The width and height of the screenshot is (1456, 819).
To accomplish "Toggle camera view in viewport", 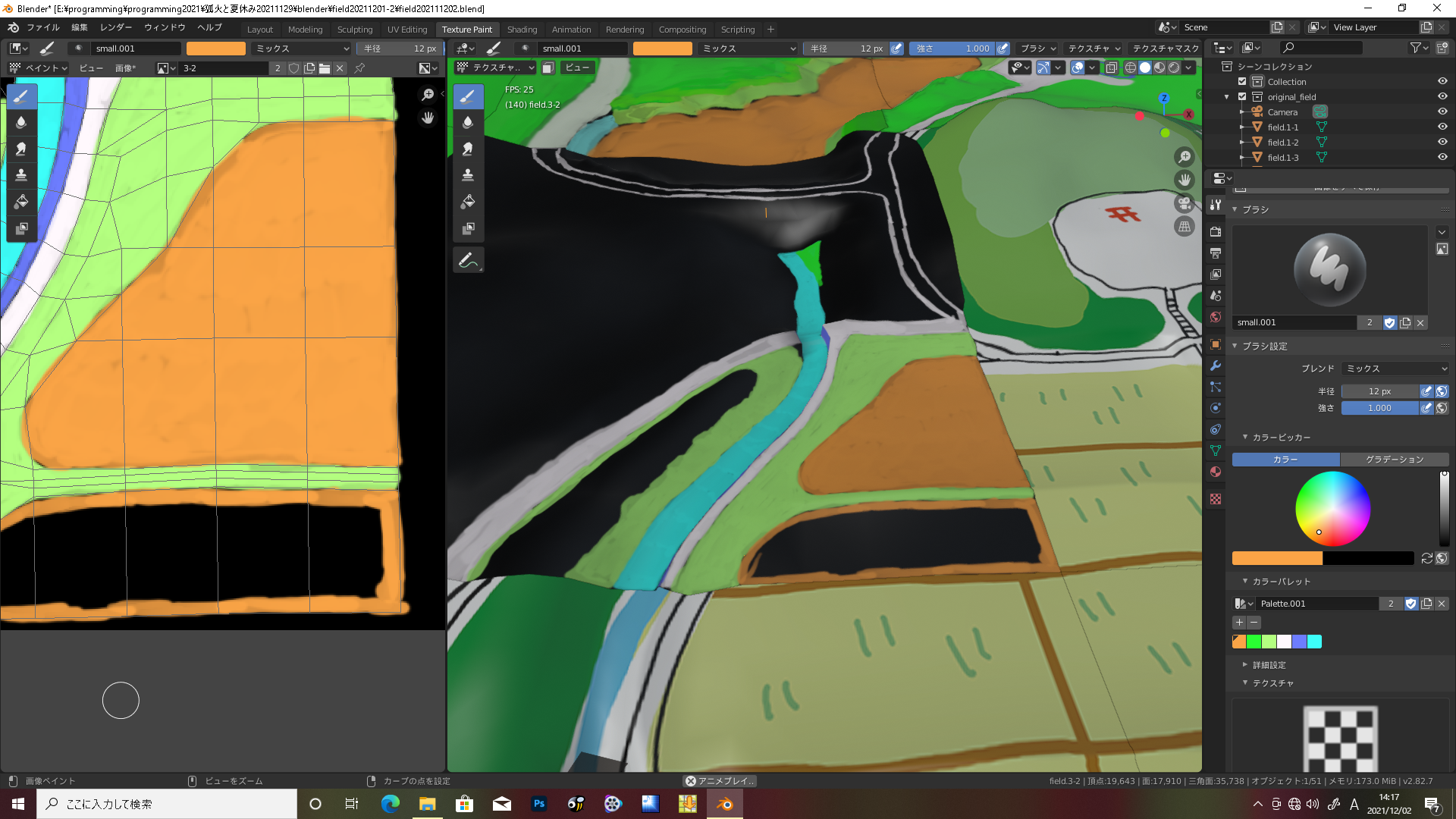I will [1184, 203].
